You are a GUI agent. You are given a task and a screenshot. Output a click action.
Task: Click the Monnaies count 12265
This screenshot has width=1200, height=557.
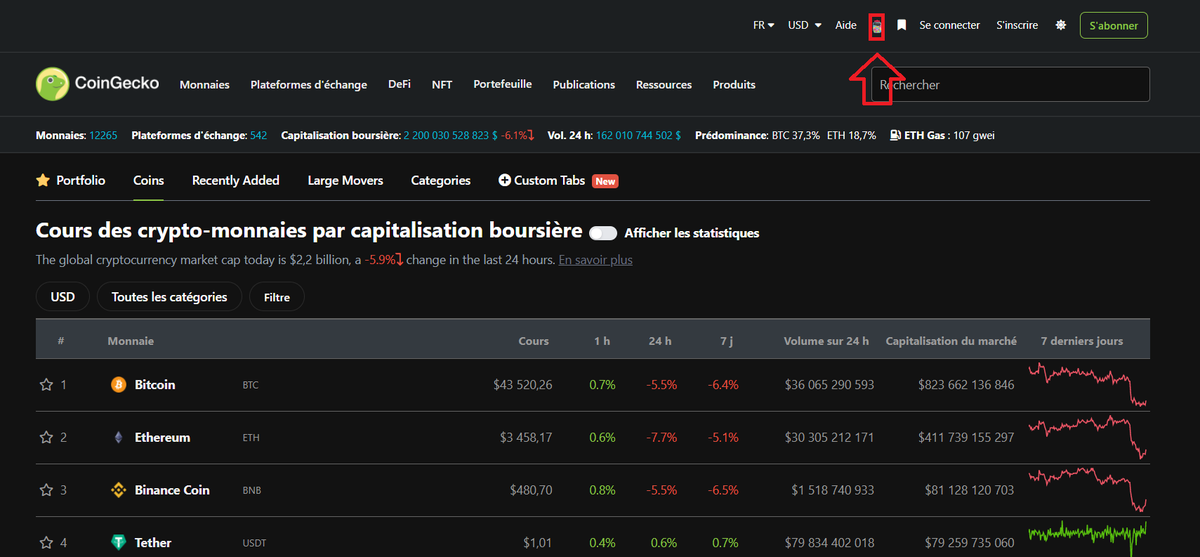click(103, 135)
